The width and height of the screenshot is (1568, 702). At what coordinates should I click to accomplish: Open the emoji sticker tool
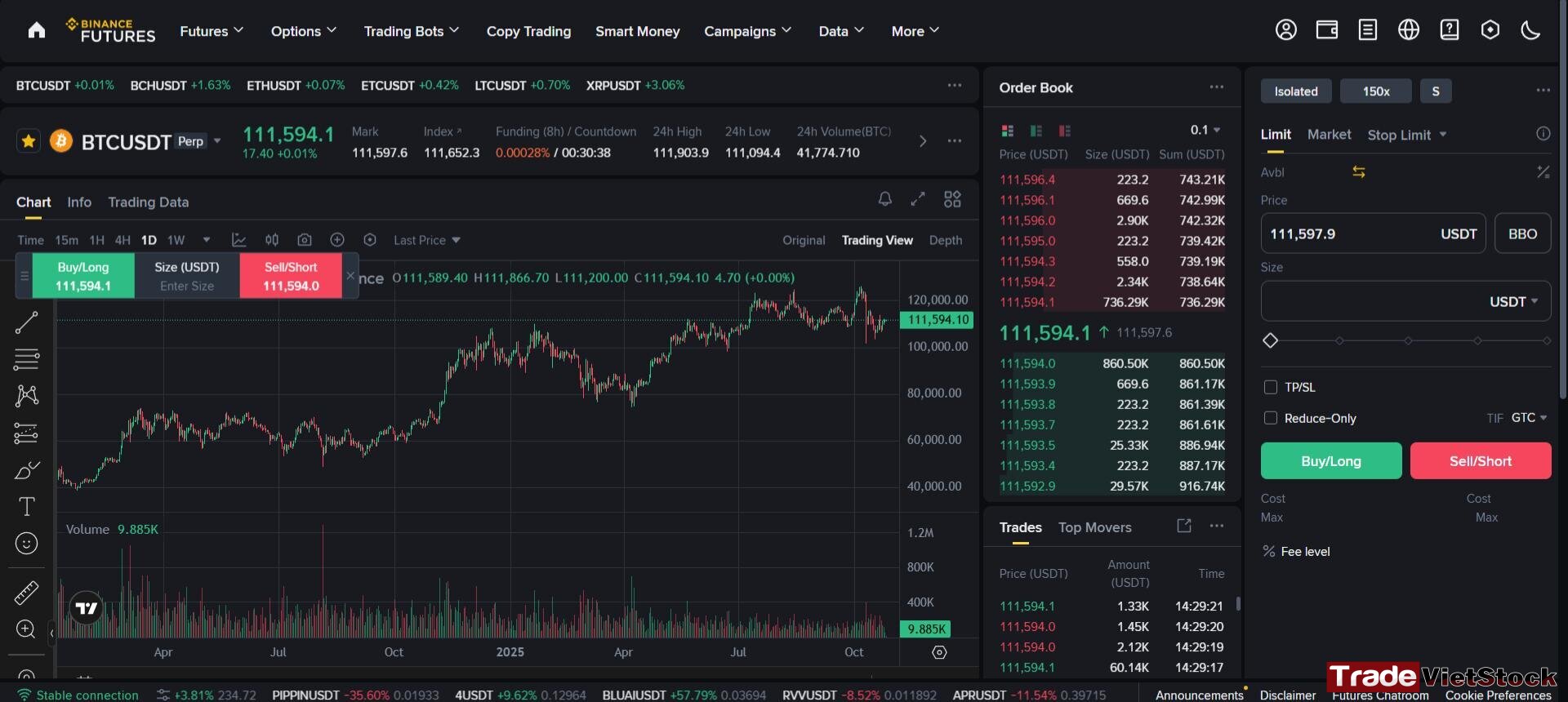[26, 544]
